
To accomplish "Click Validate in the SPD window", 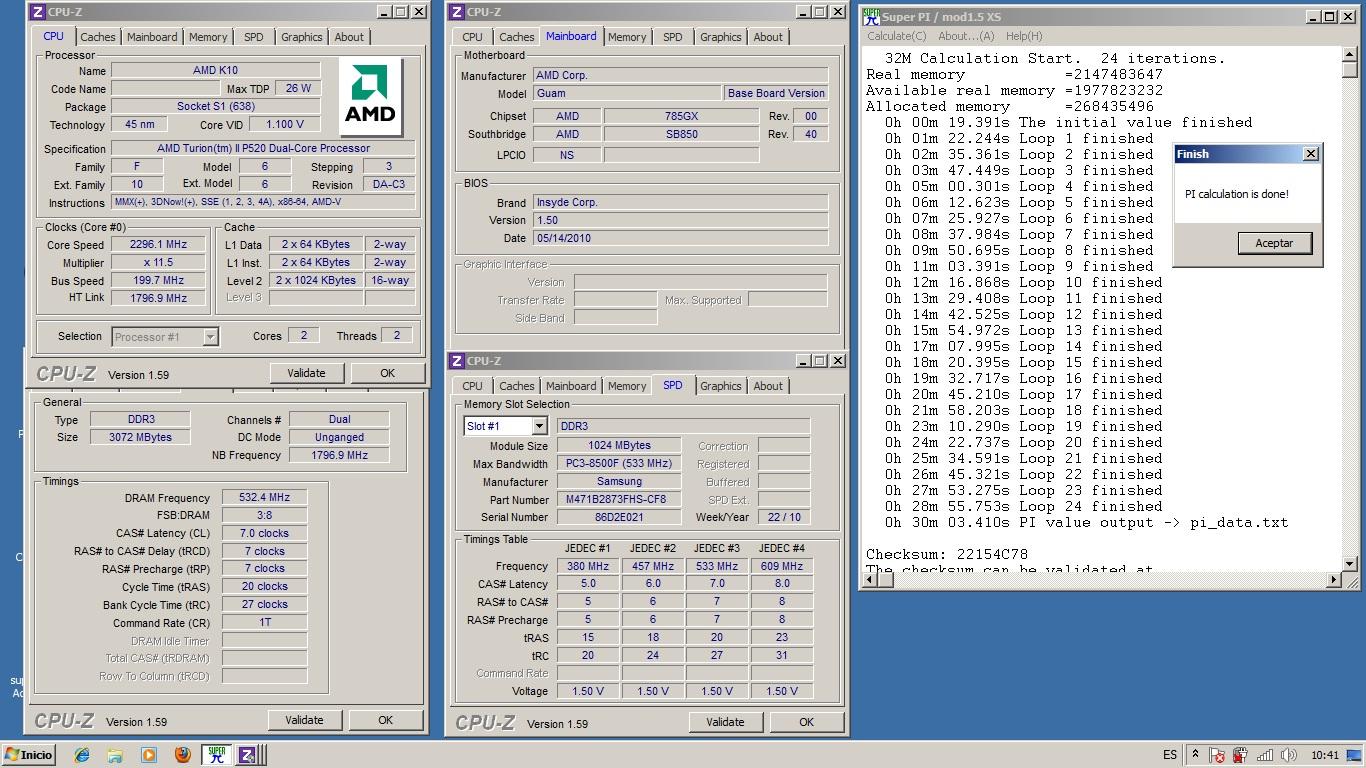I will point(725,722).
